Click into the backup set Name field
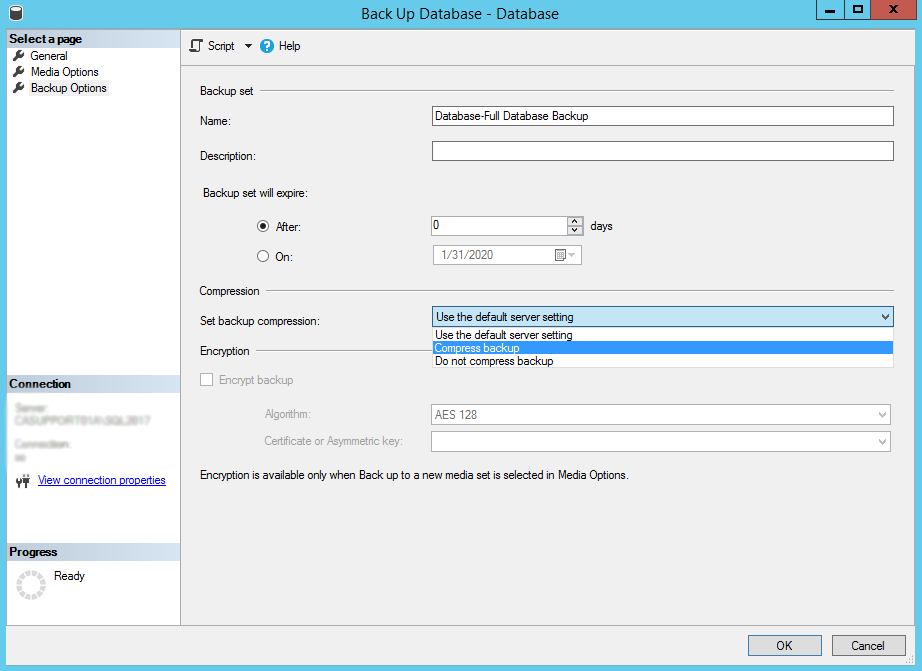The width and height of the screenshot is (922, 671). [663, 116]
